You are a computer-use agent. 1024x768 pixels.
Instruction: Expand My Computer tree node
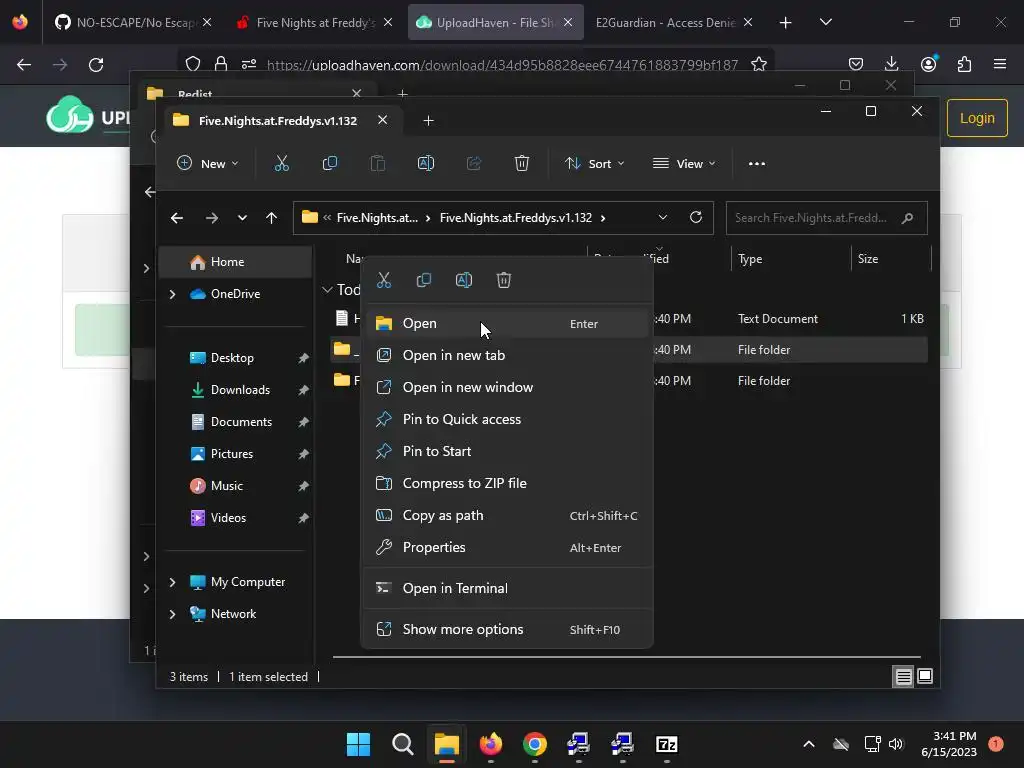(172, 582)
